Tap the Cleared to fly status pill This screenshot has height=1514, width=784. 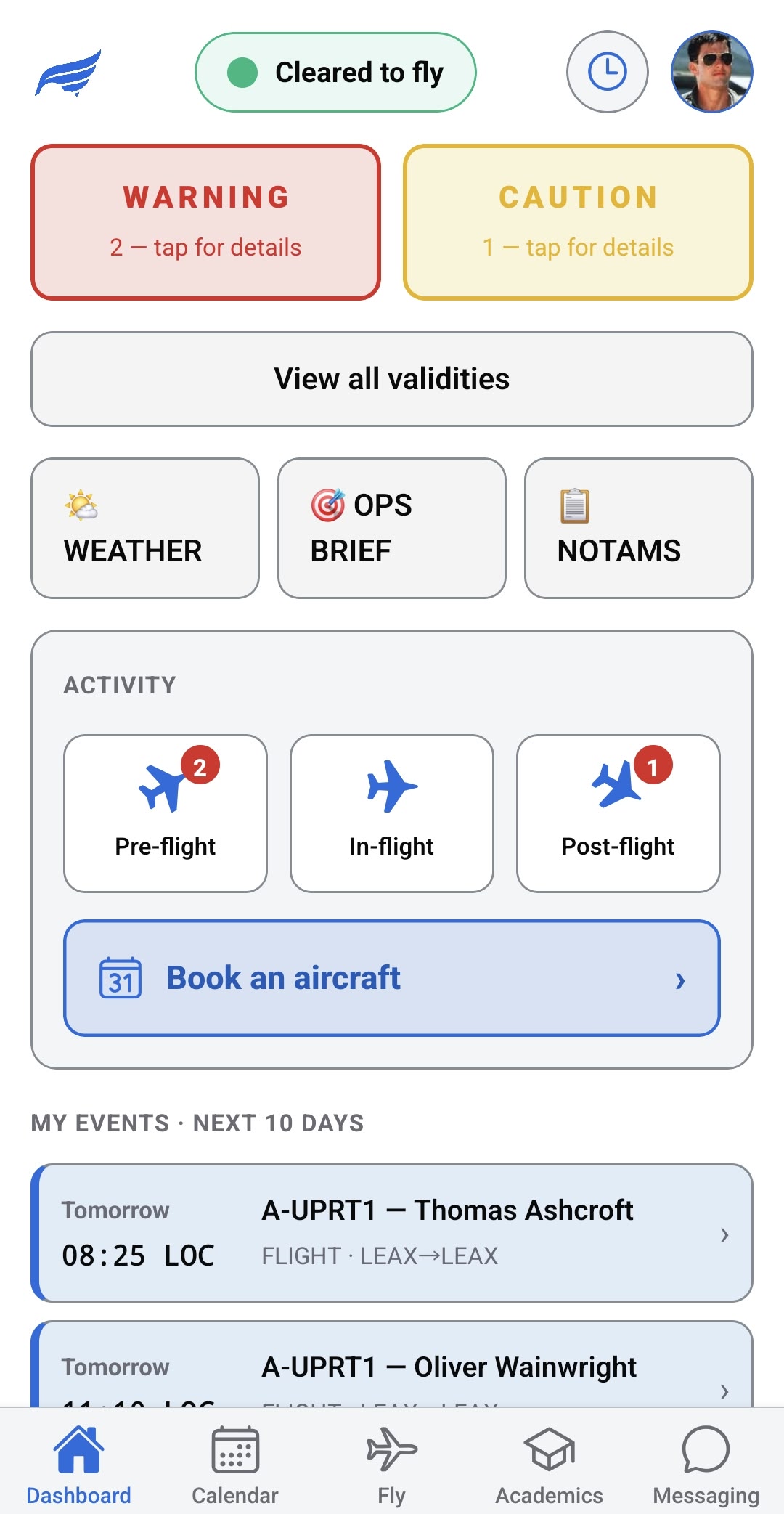point(335,72)
